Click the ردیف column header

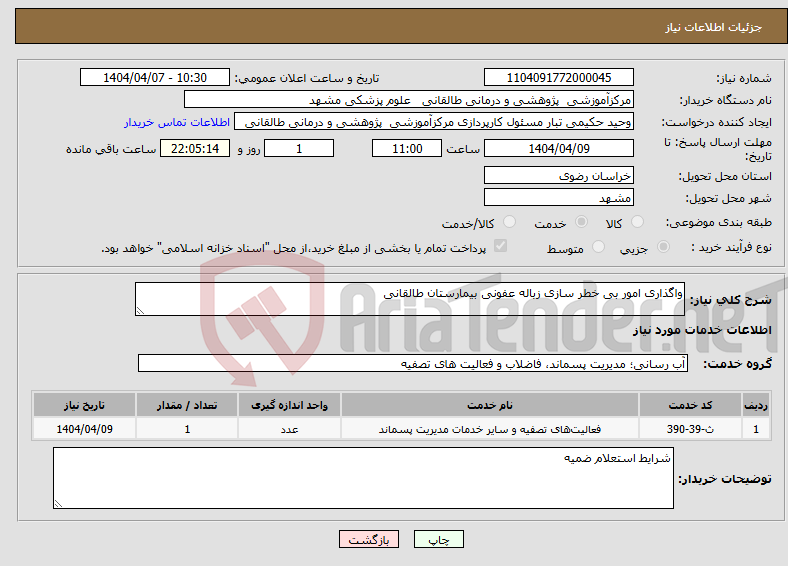[x=756, y=405]
